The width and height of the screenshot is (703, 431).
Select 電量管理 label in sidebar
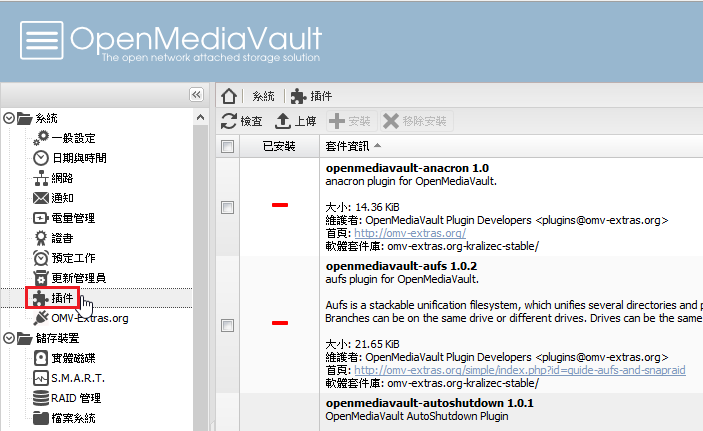click(74, 218)
